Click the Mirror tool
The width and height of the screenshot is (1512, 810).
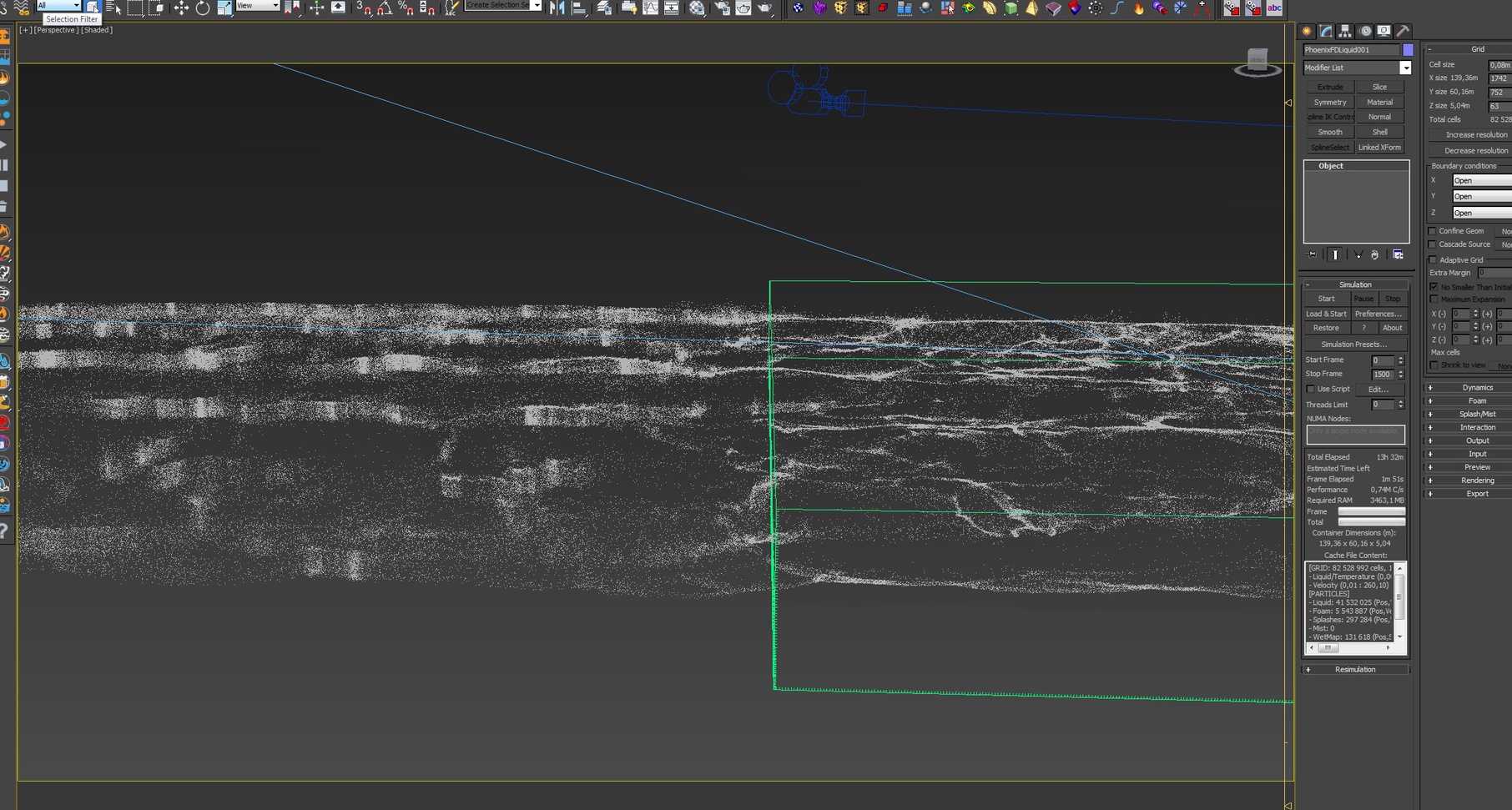click(557, 8)
